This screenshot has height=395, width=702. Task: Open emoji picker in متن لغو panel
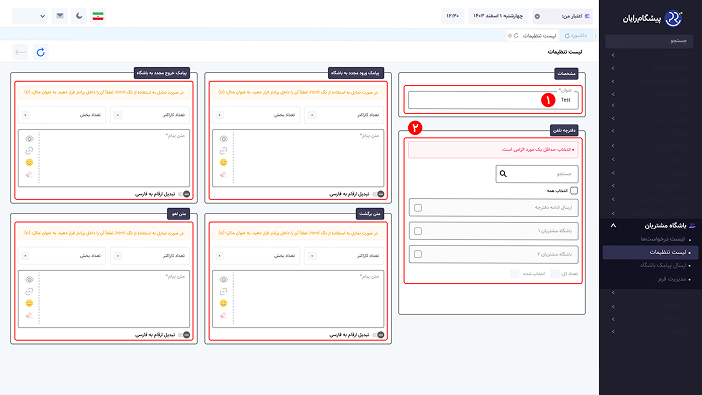pos(30,303)
